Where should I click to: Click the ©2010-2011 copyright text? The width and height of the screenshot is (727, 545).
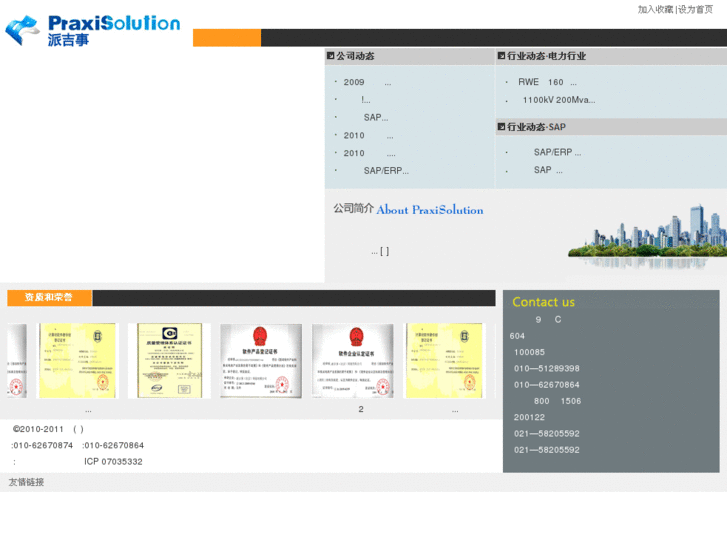[x=38, y=430]
